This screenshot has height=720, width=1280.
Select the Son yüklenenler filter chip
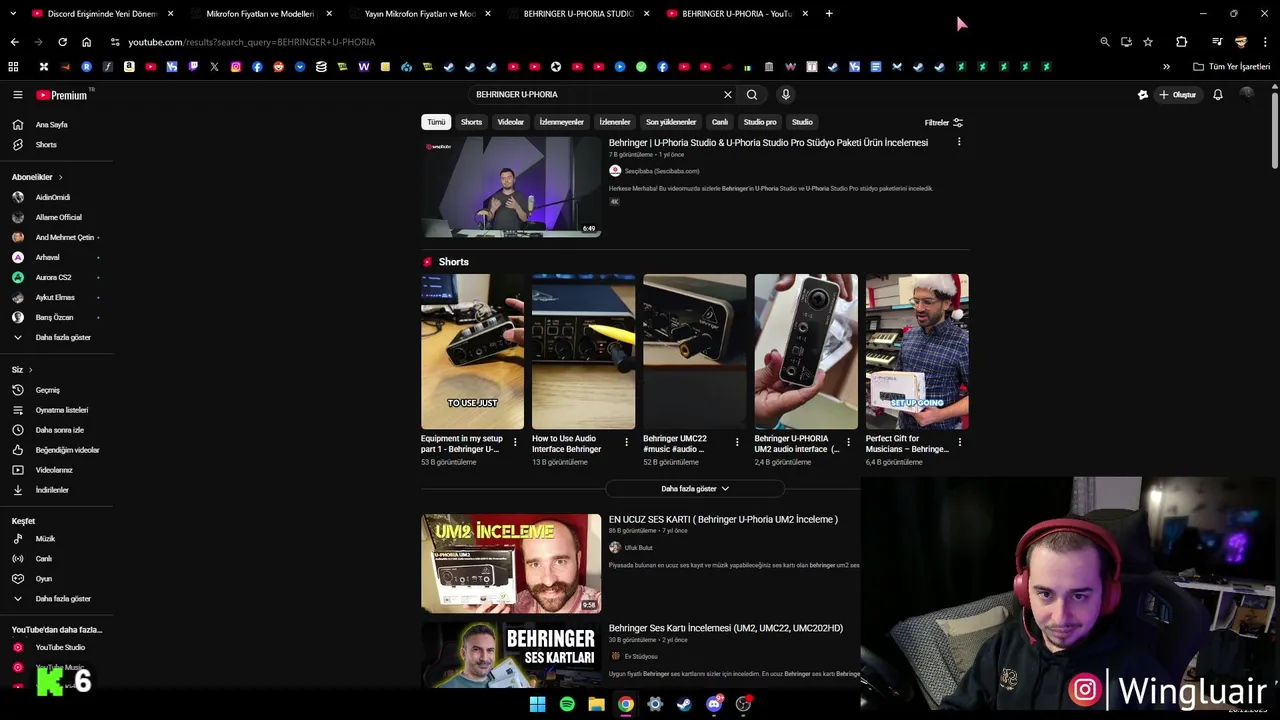(x=671, y=122)
